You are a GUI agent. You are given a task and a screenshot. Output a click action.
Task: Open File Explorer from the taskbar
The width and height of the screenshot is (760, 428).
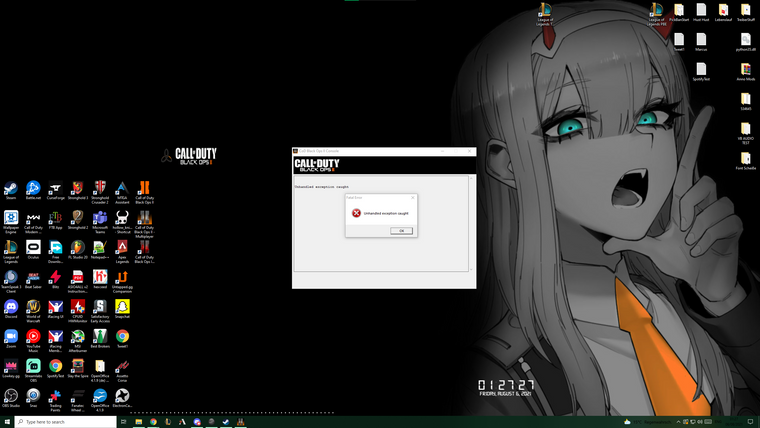pos(139,422)
